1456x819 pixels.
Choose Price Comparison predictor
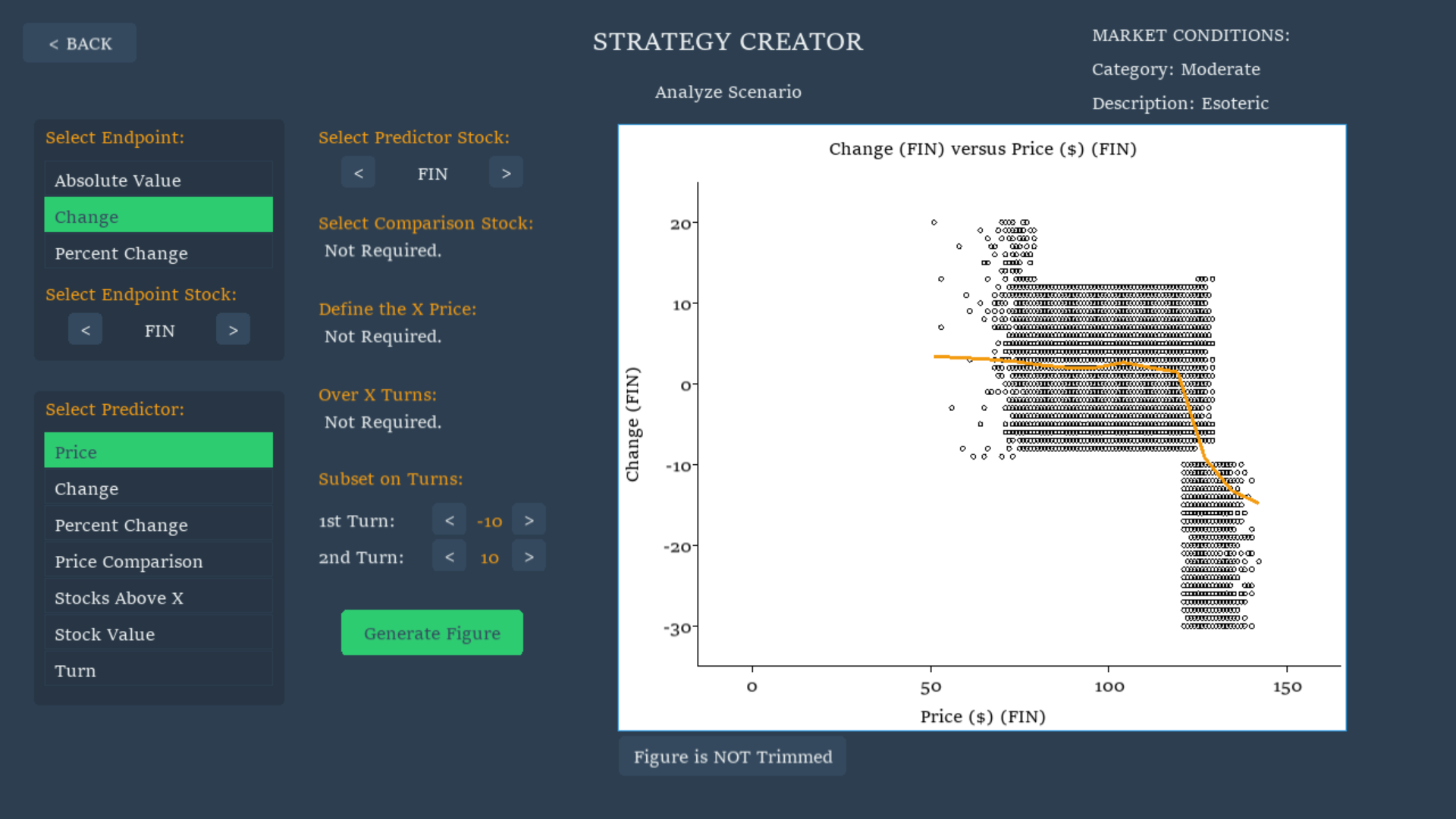pos(158,560)
